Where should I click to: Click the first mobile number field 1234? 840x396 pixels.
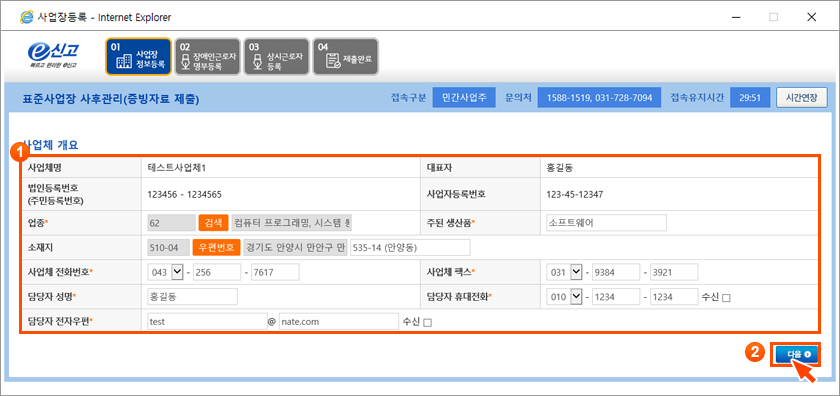click(616, 297)
